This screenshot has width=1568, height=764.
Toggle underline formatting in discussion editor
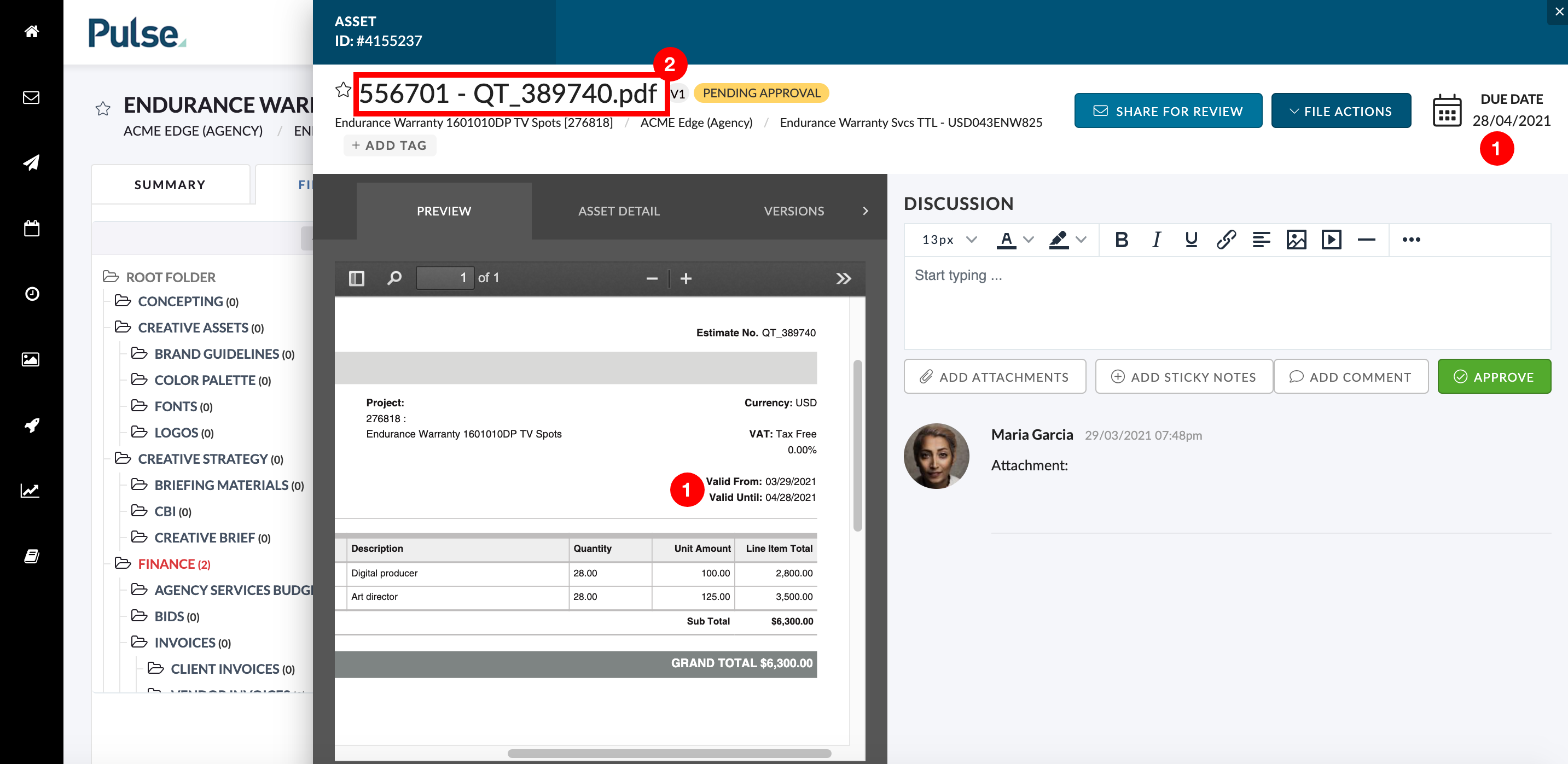(1191, 240)
